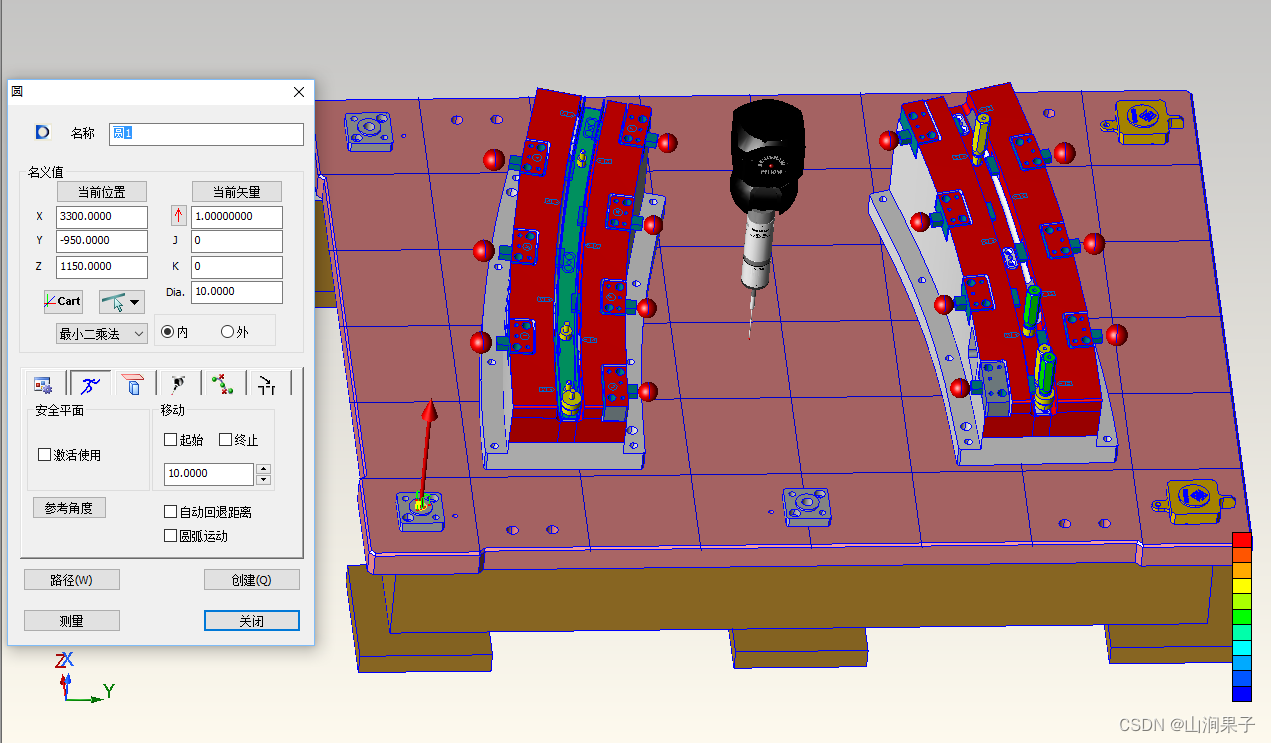Click the Z coordinate field 1150.0000

[102, 267]
